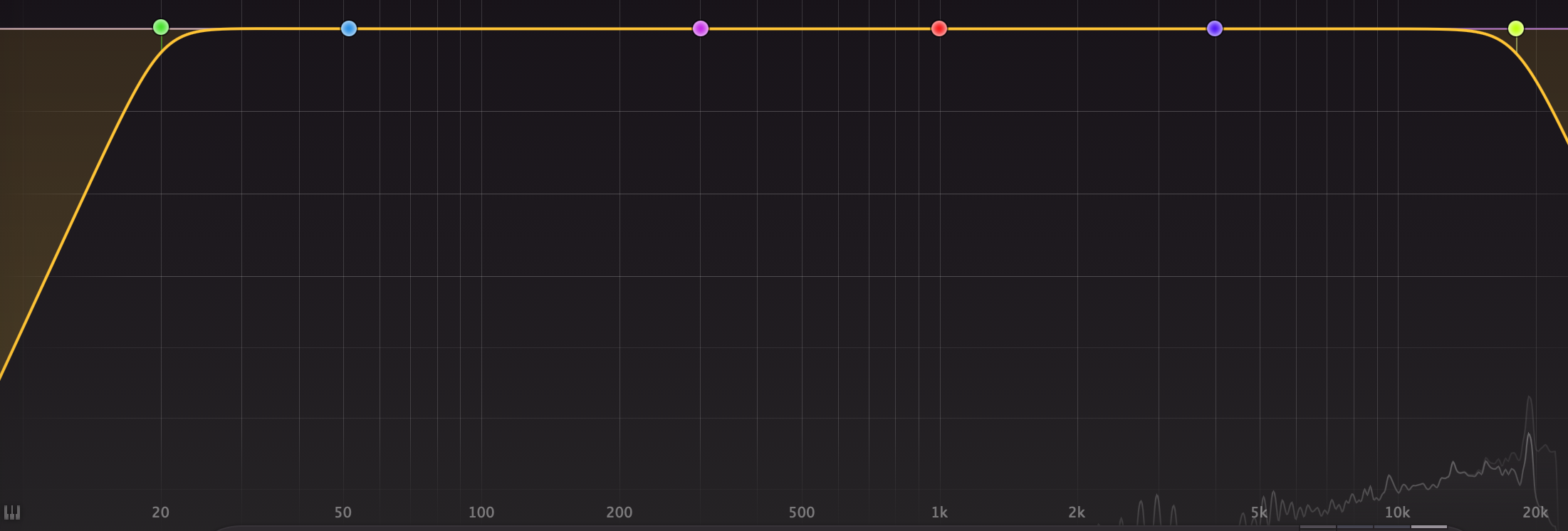The width and height of the screenshot is (1568, 531).
Task: Click the magenta EQ band node near 300 Hz
Action: 701,28
